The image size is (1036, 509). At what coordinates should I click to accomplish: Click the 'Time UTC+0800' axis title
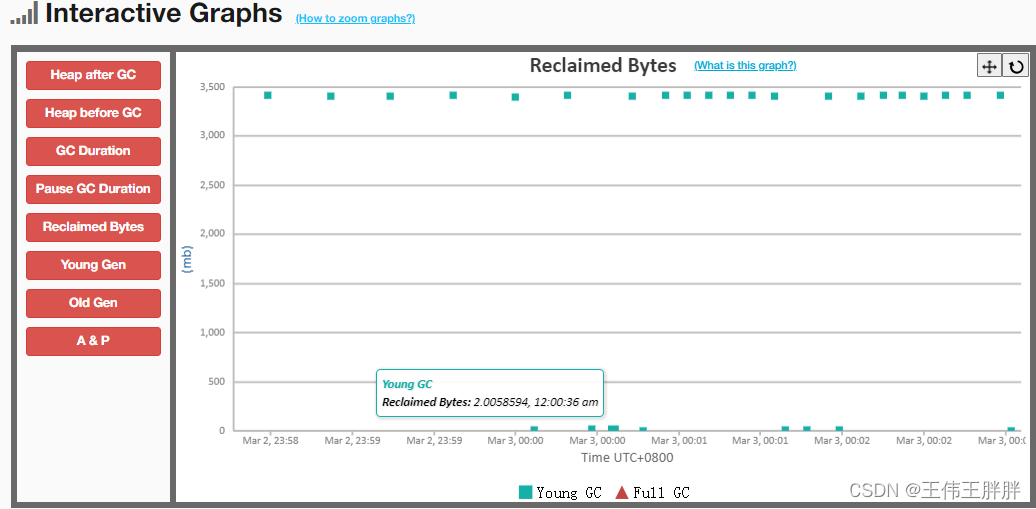[x=627, y=457]
